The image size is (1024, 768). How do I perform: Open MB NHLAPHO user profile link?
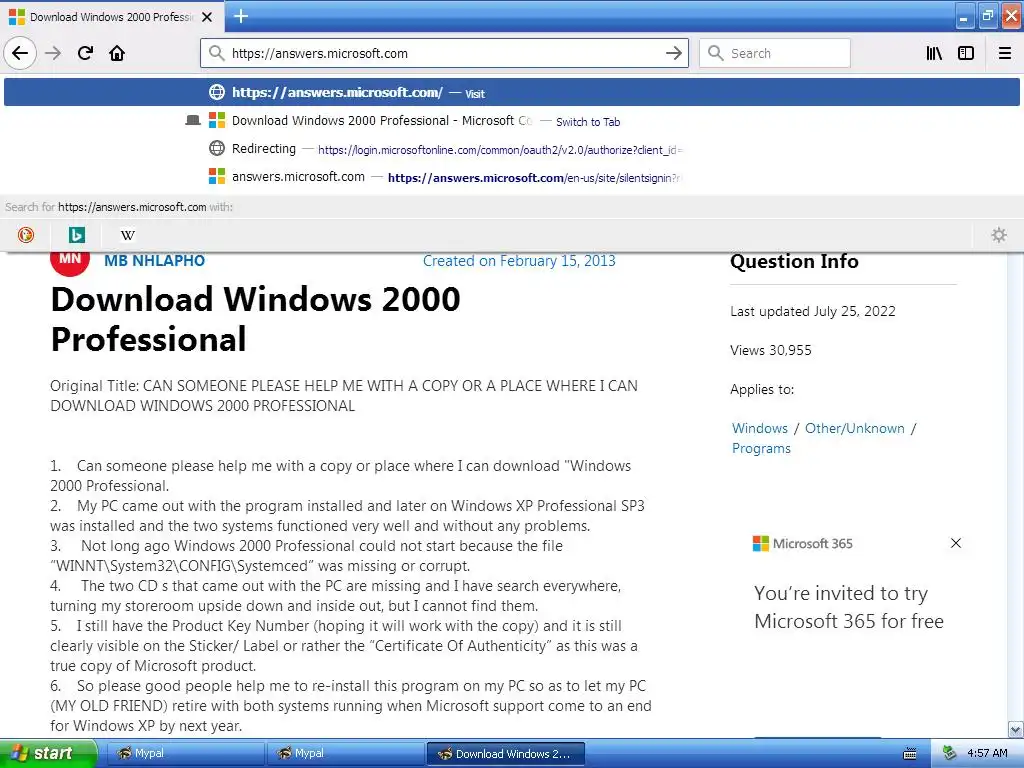155,261
